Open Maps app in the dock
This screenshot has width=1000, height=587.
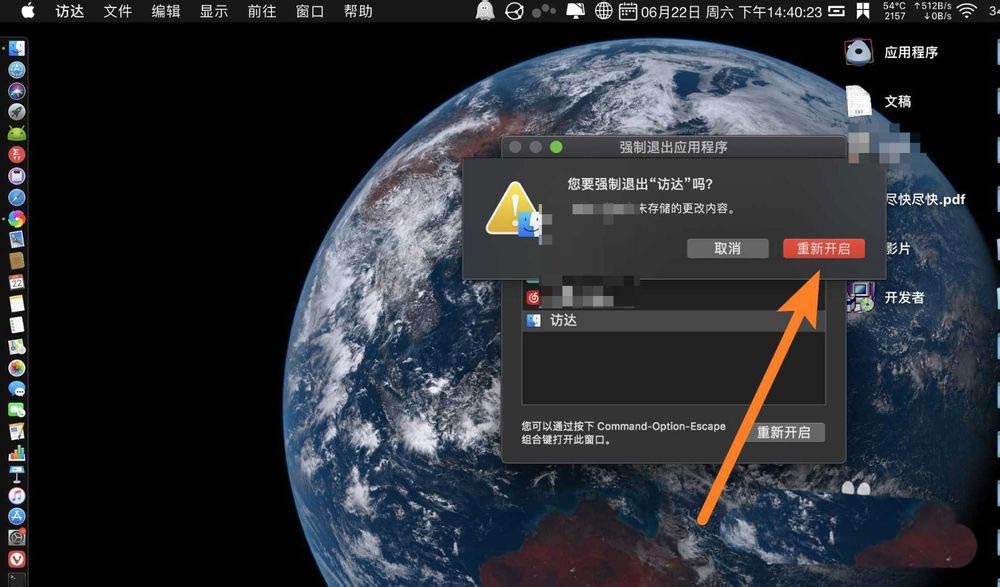click(x=17, y=346)
